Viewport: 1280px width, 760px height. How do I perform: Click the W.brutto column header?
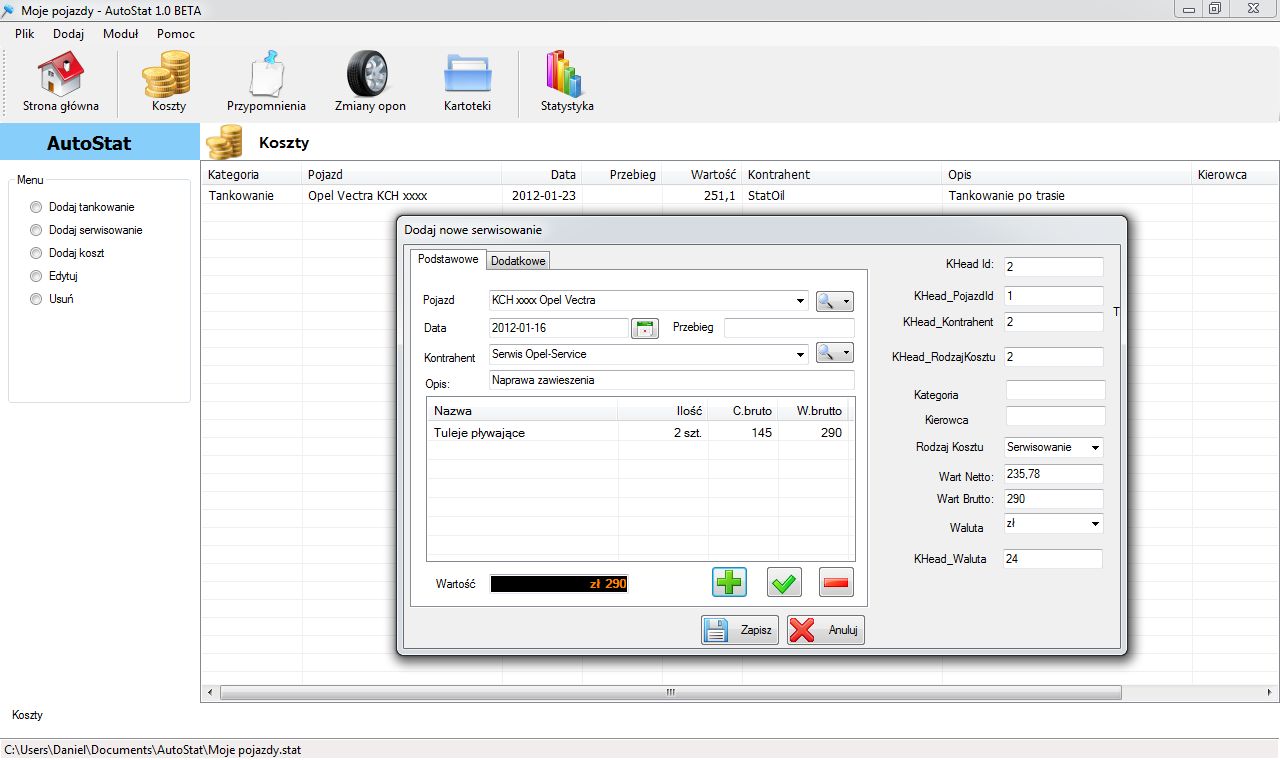(814, 411)
